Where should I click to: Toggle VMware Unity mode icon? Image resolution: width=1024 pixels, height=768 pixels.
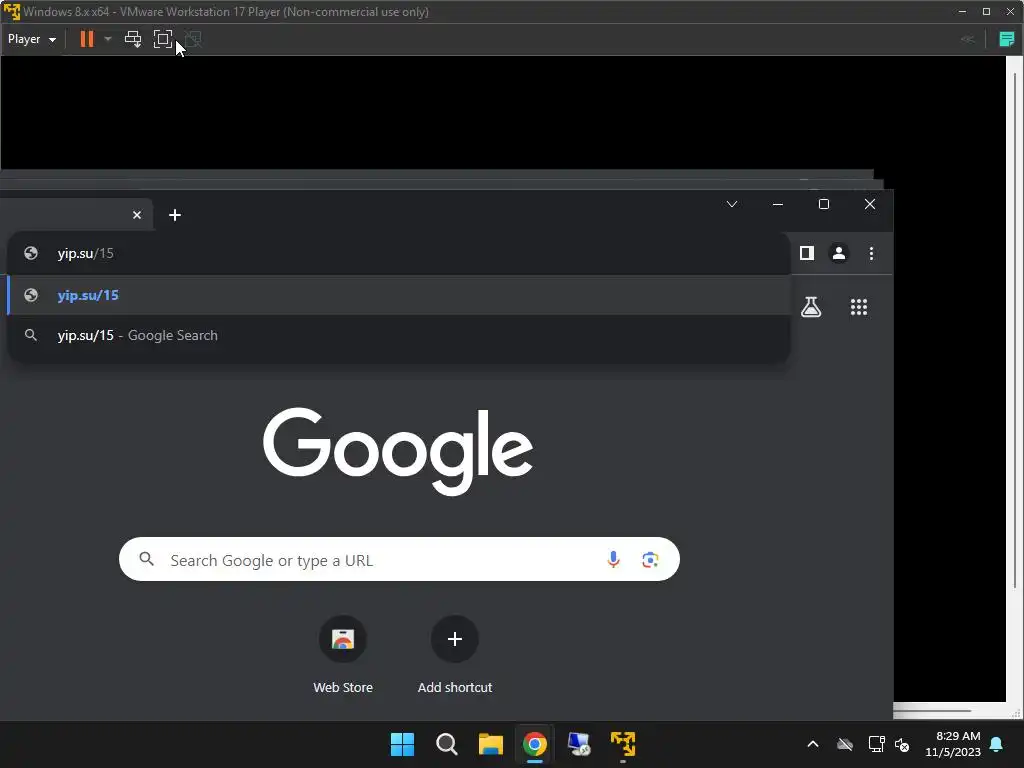[x=193, y=39]
